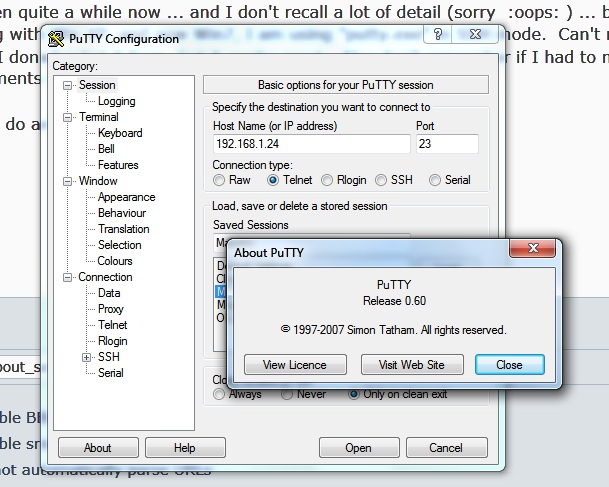Collapse the Terminal tree node
Image resolution: width=609 pixels, height=487 pixels.
click(x=68, y=117)
